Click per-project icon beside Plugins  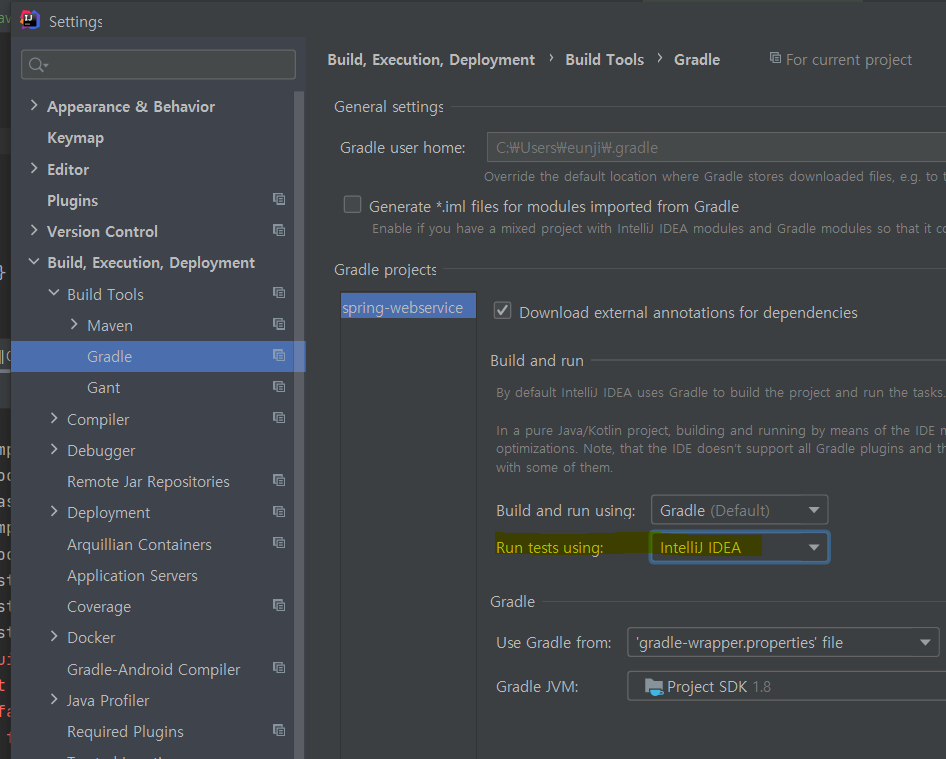point(279,198)
